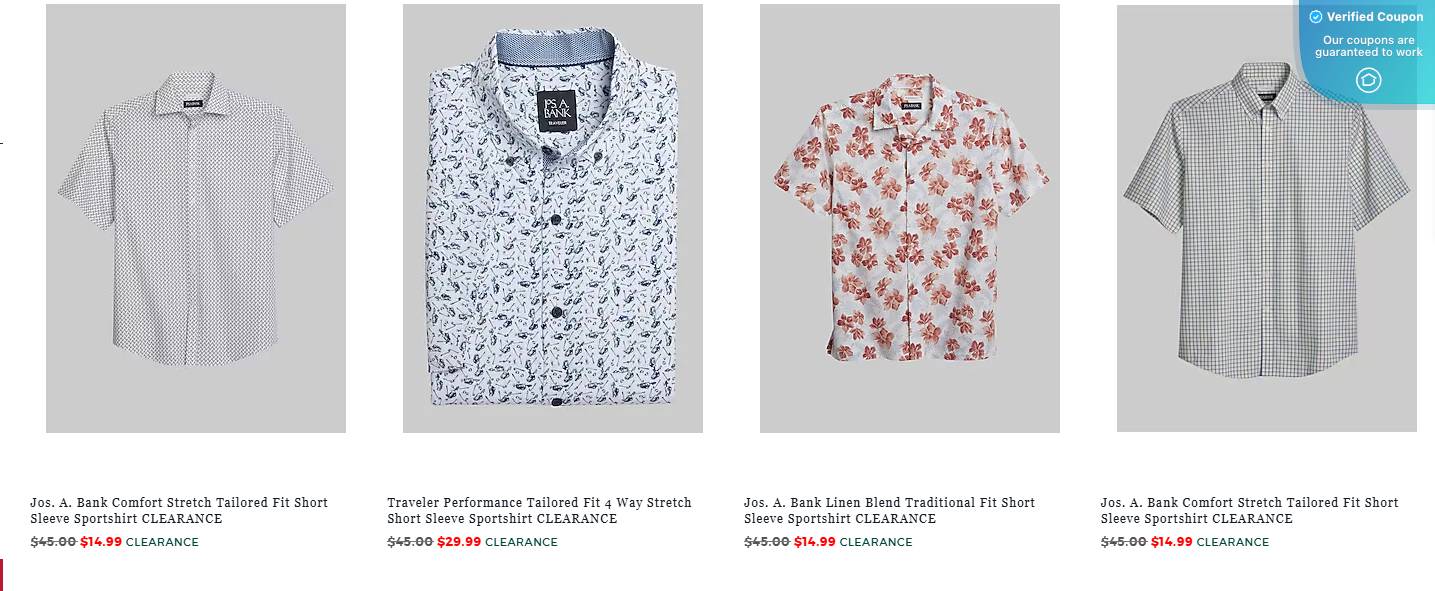Screen dimensions: 1435x591
Task: Select the plaid check shirt image
Action: (x=1266, y=218)
